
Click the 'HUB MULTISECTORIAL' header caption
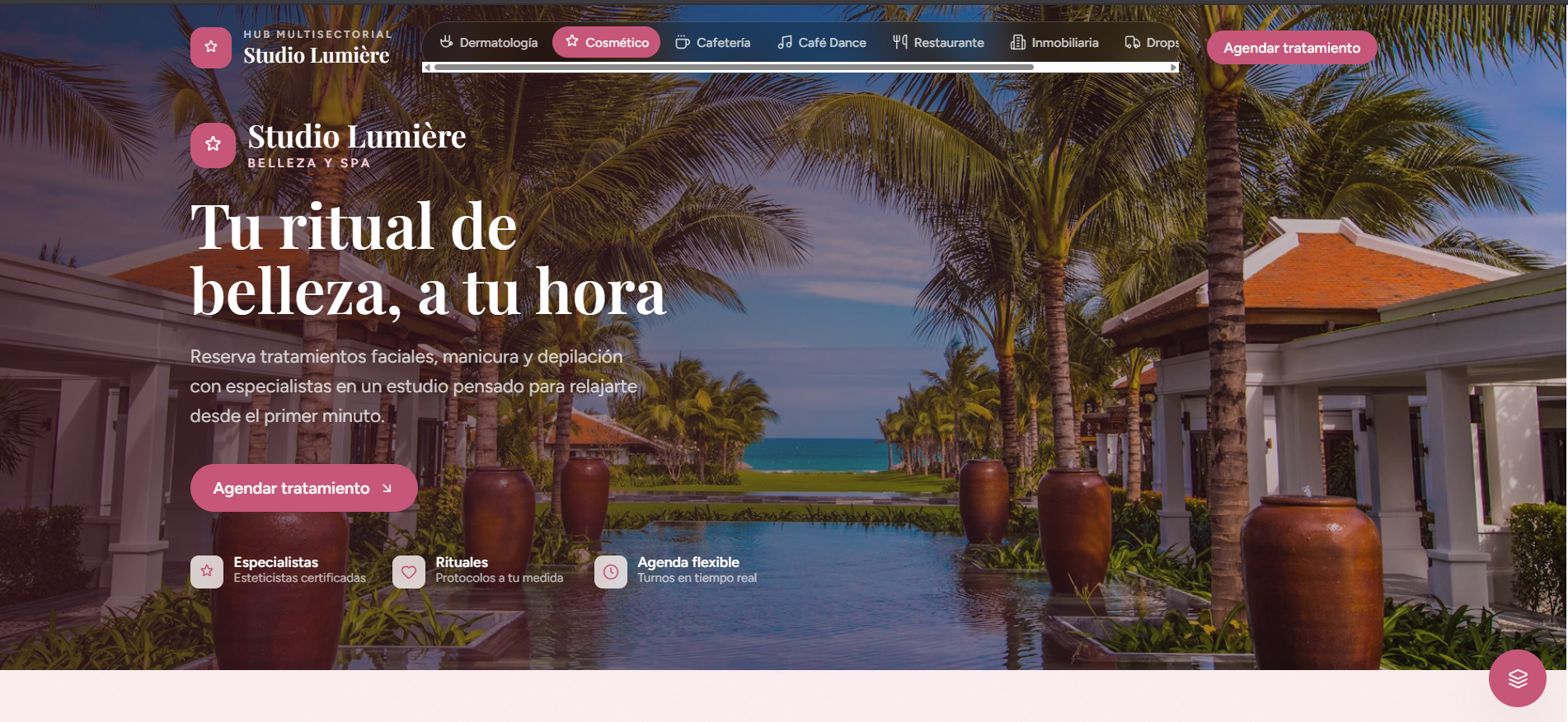[317, 35]
